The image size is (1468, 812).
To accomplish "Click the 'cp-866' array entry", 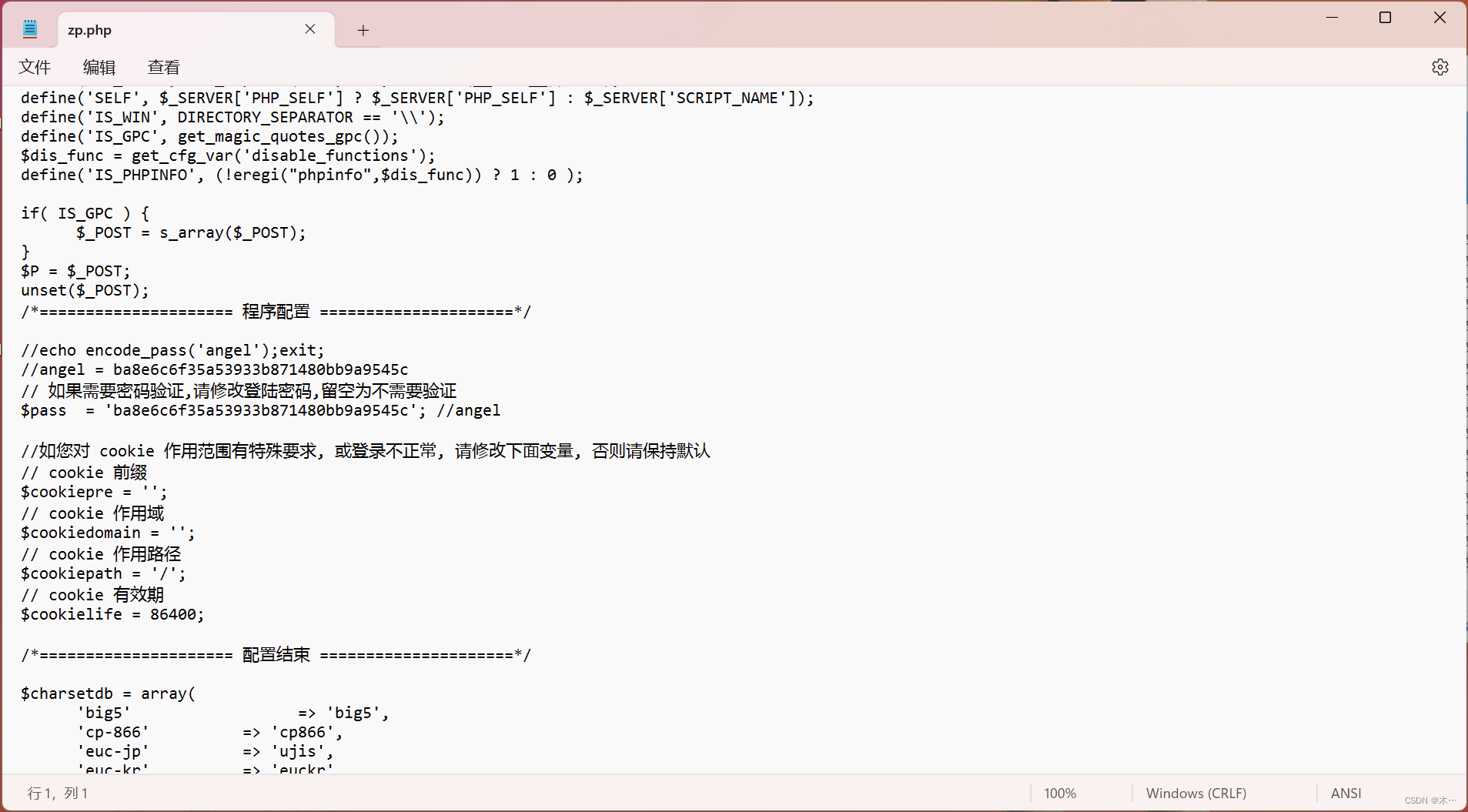I will click(209, 732).
